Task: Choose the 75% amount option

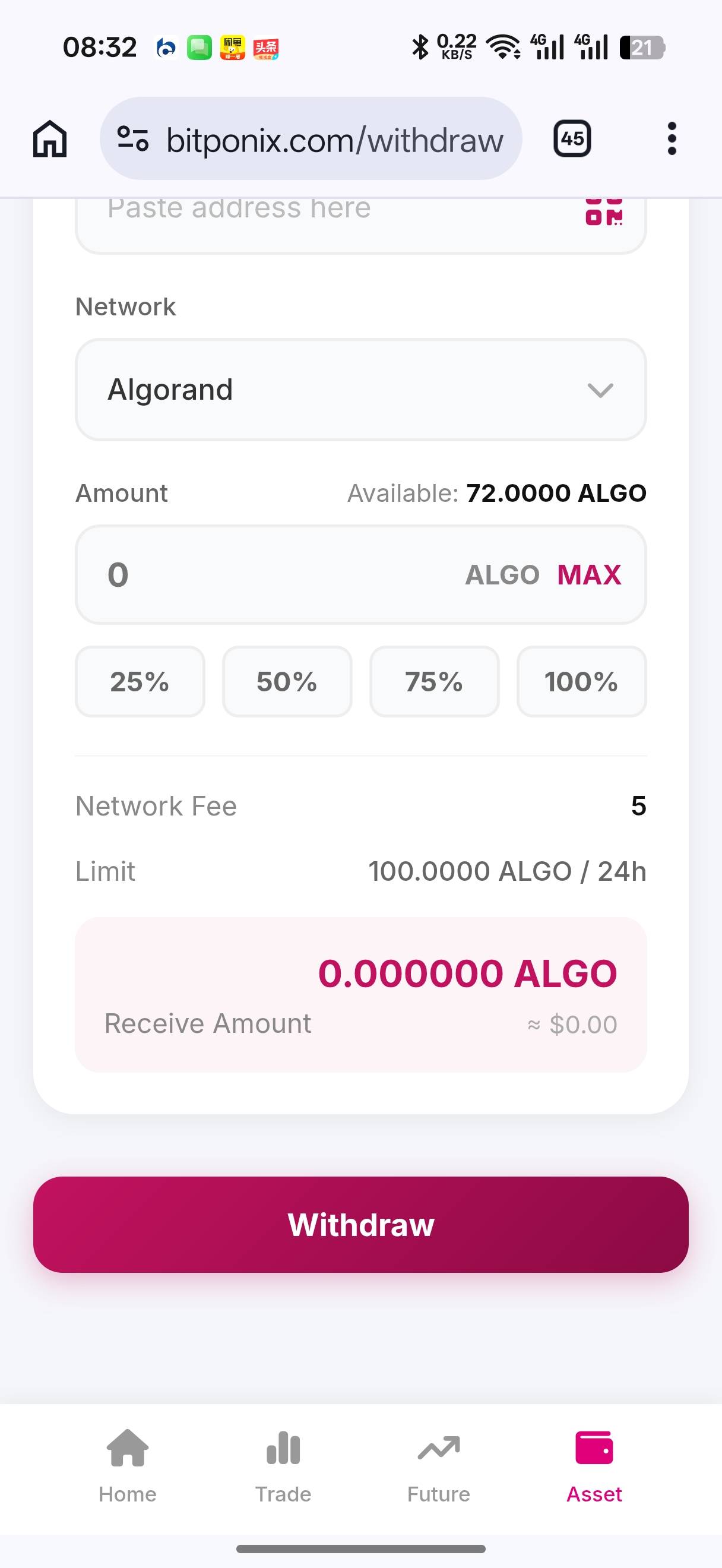Action: pyautogui.click(x=434, y=681)
